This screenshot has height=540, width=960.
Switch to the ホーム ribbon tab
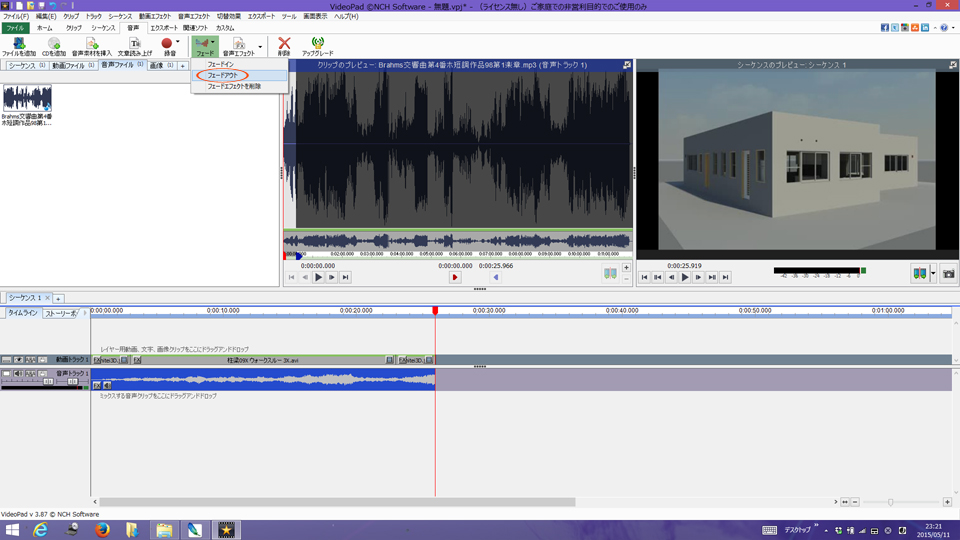point(45,28)
